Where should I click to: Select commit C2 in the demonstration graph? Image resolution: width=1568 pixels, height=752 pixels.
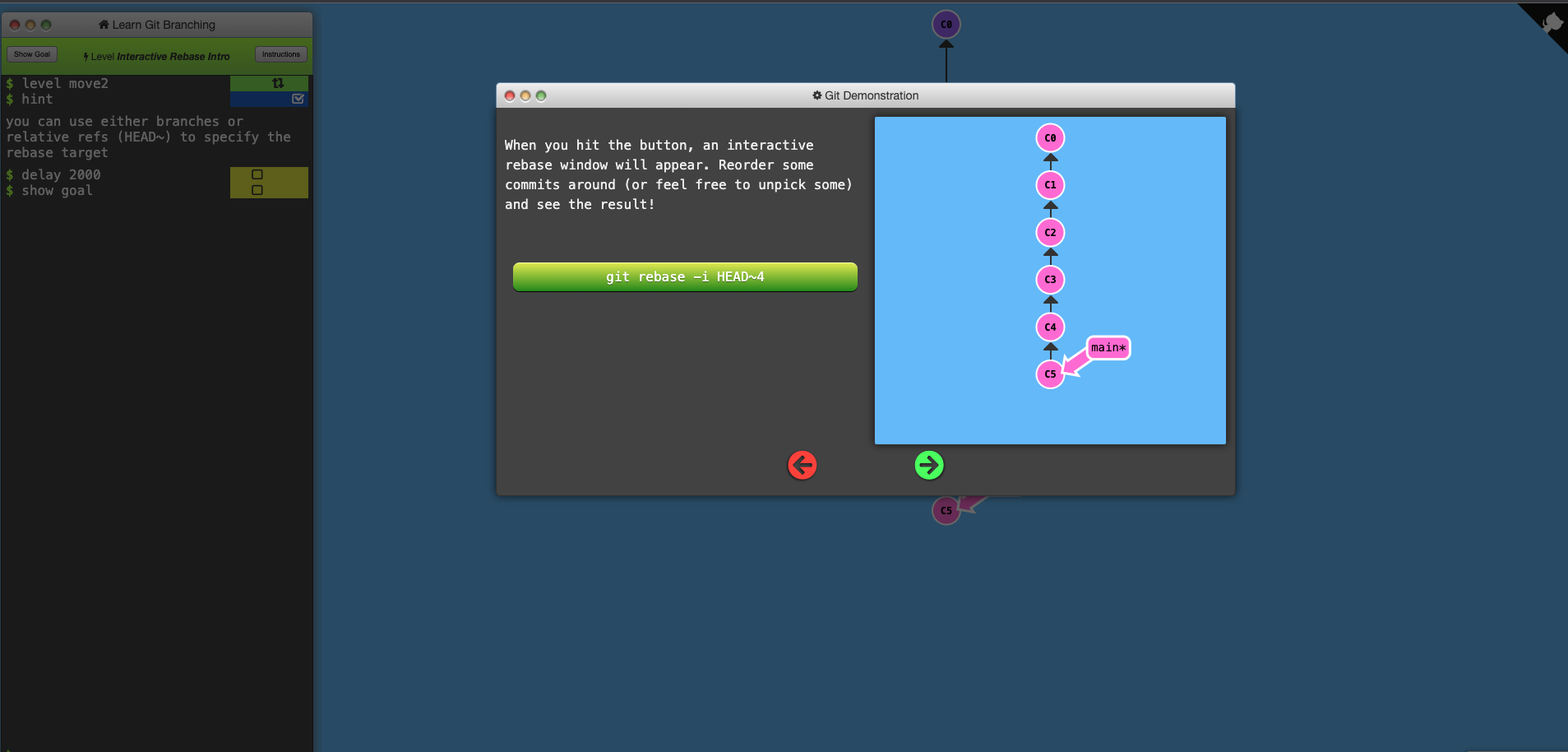pos(1049,232)
